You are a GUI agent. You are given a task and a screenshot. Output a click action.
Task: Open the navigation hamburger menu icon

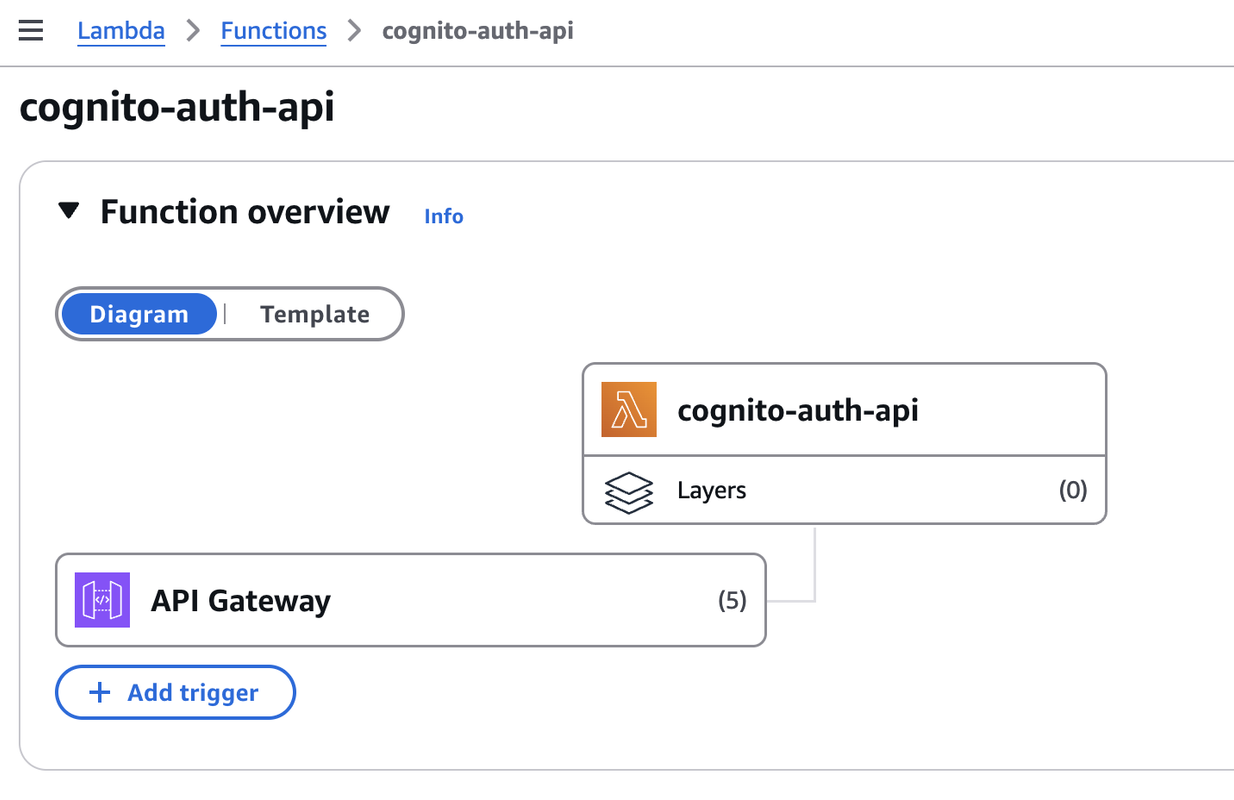31,30
